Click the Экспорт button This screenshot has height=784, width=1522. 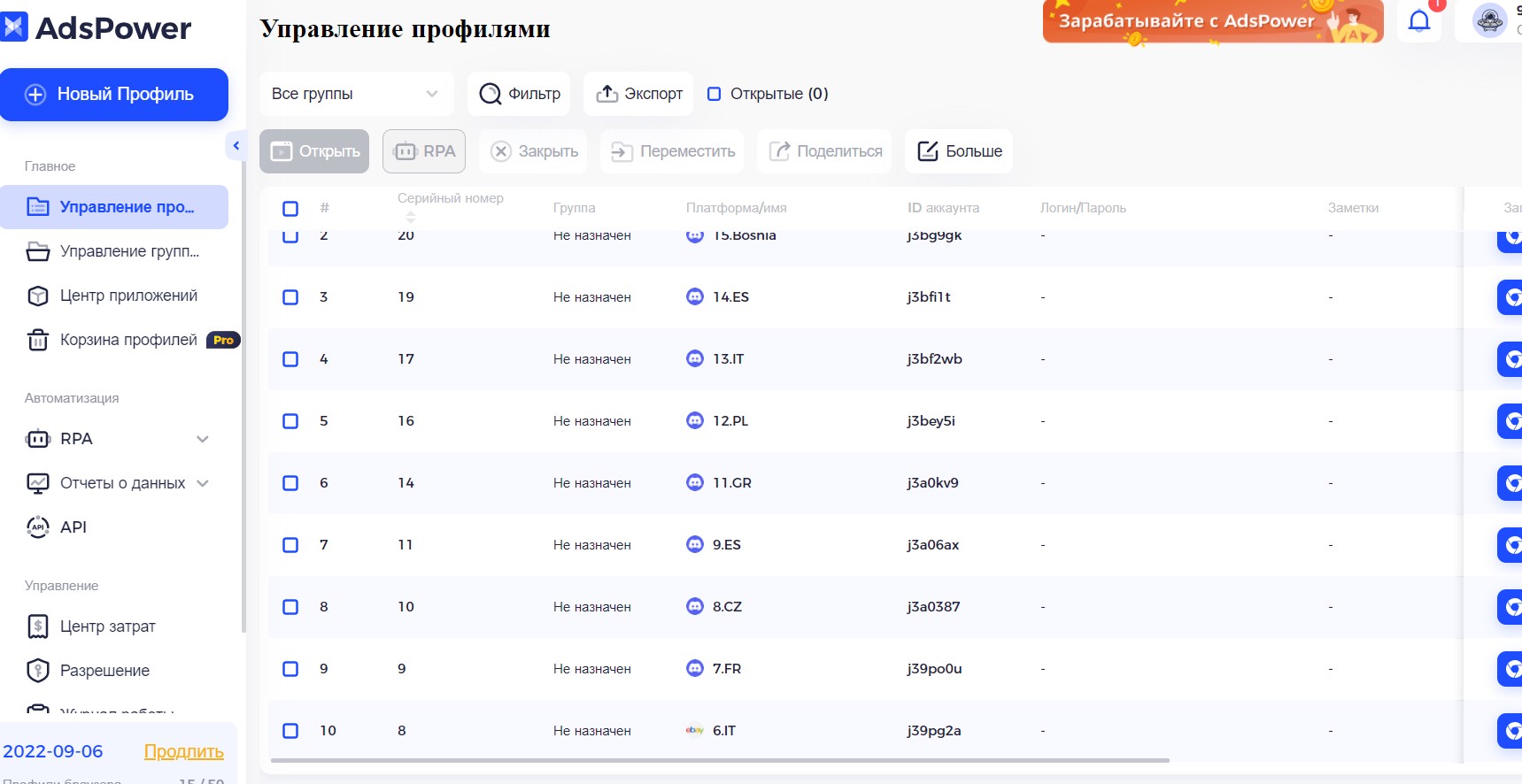click(638, 94)
